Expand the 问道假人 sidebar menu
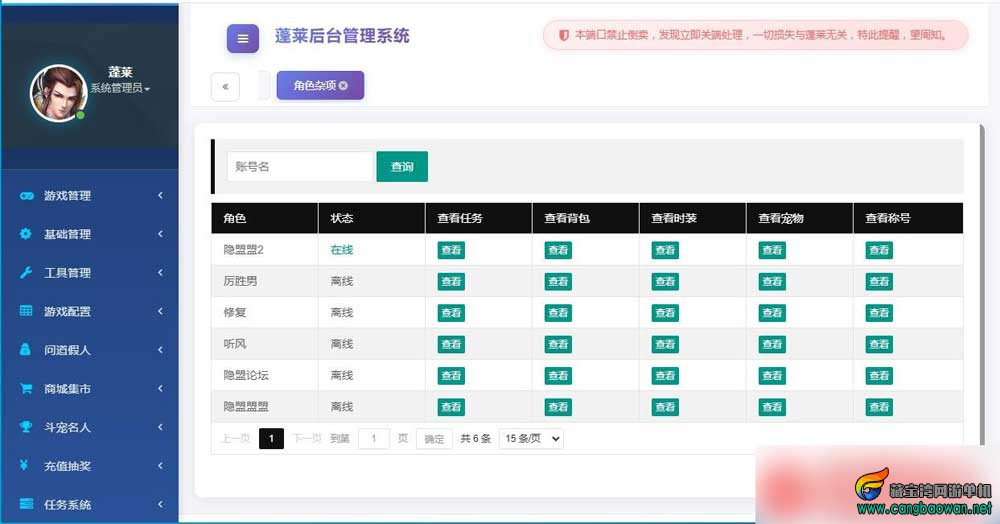This screenshot has height=524, width=1000. 89,350
